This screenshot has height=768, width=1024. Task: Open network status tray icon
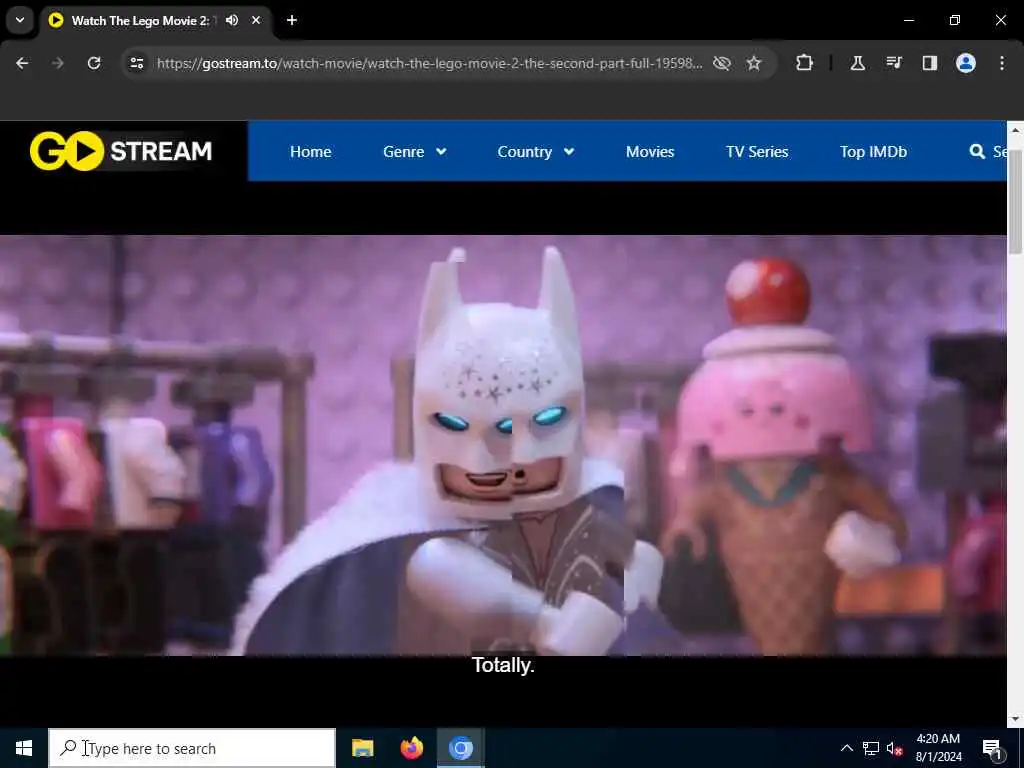click(x=871, y=748)
